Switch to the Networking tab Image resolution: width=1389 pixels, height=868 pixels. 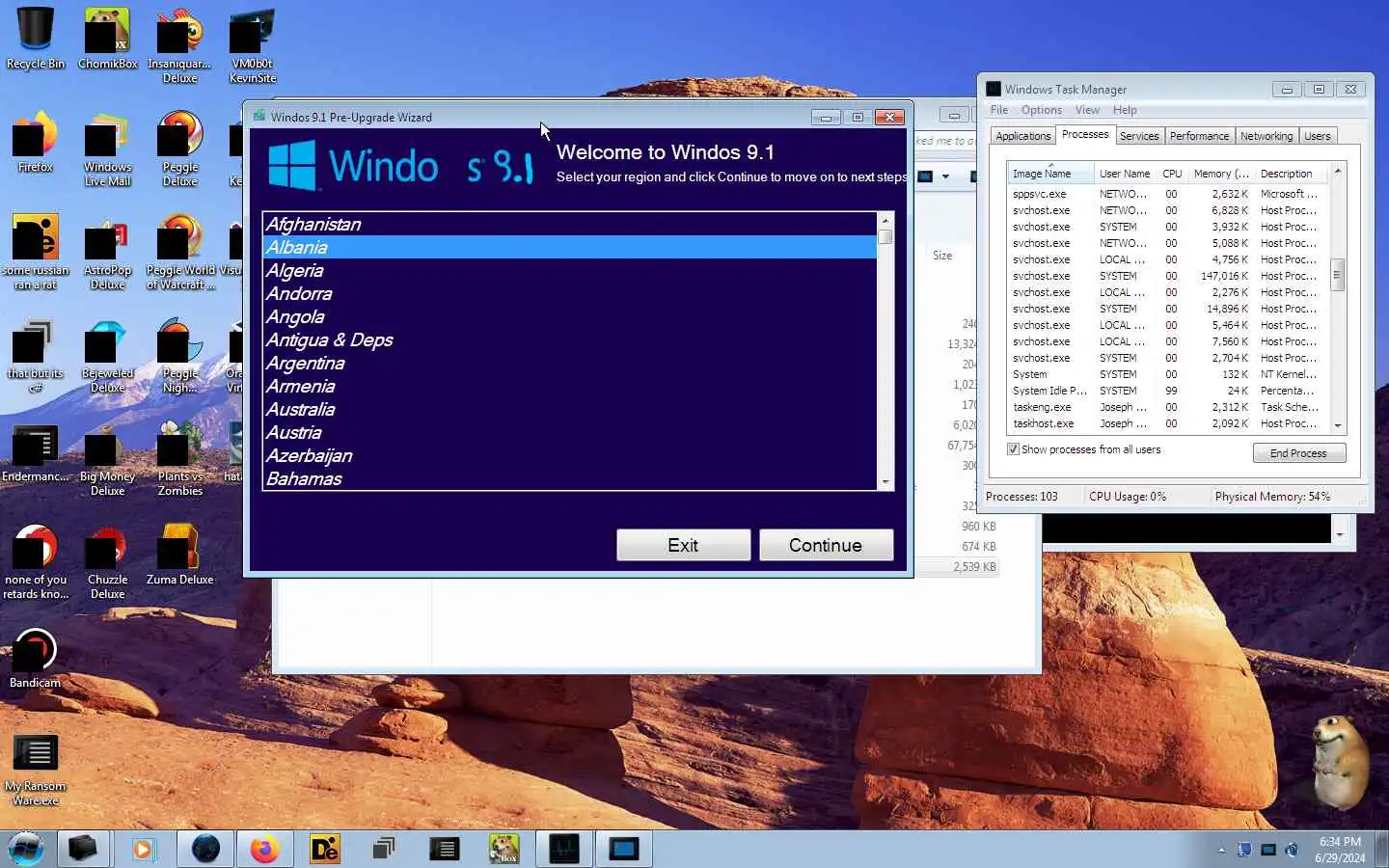pos(1266,136)
